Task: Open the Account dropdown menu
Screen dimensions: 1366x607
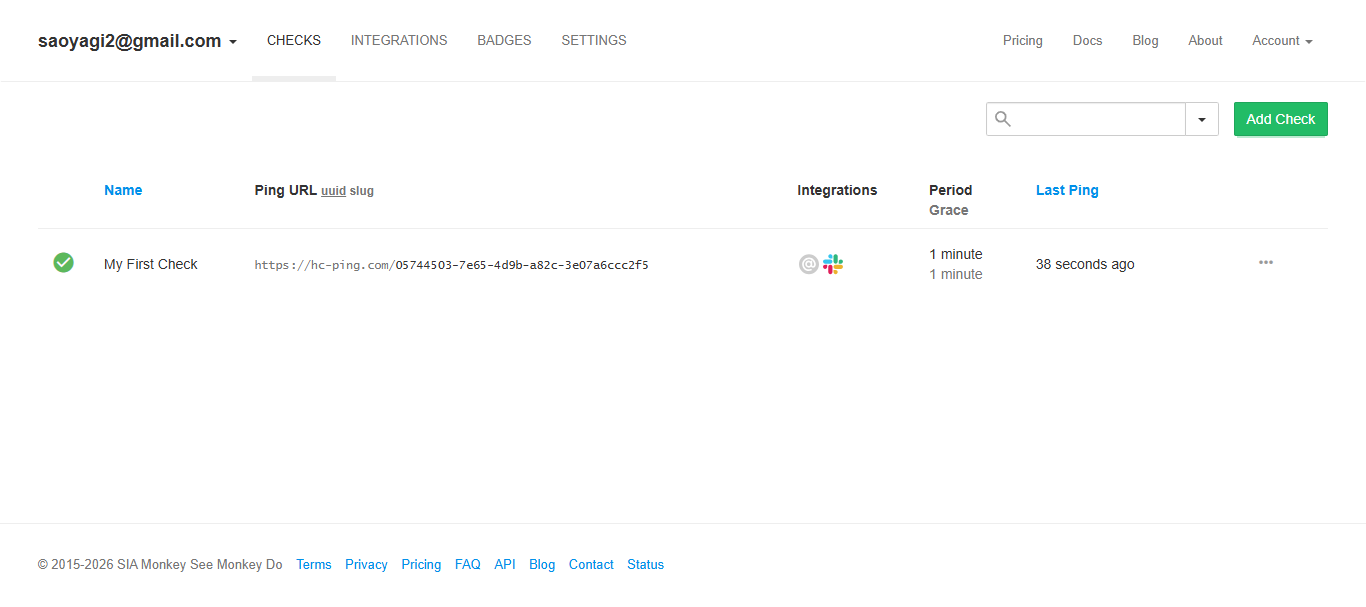Action: (1282, 41)
